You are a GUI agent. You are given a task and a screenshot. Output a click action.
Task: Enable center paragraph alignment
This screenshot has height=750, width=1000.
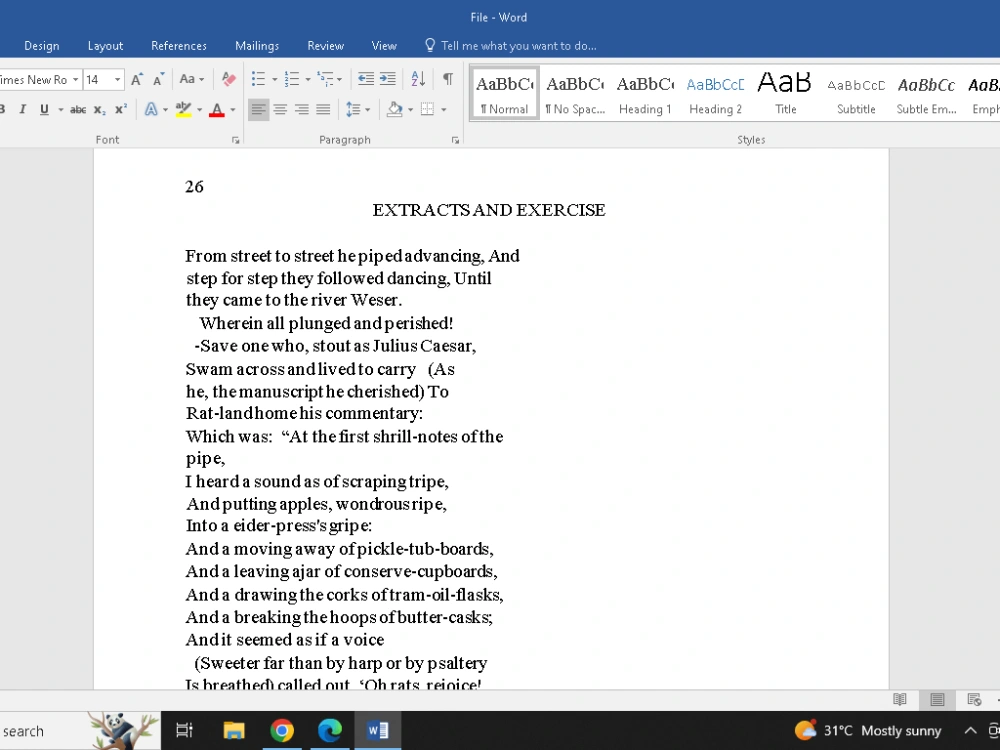coord(281,109)
